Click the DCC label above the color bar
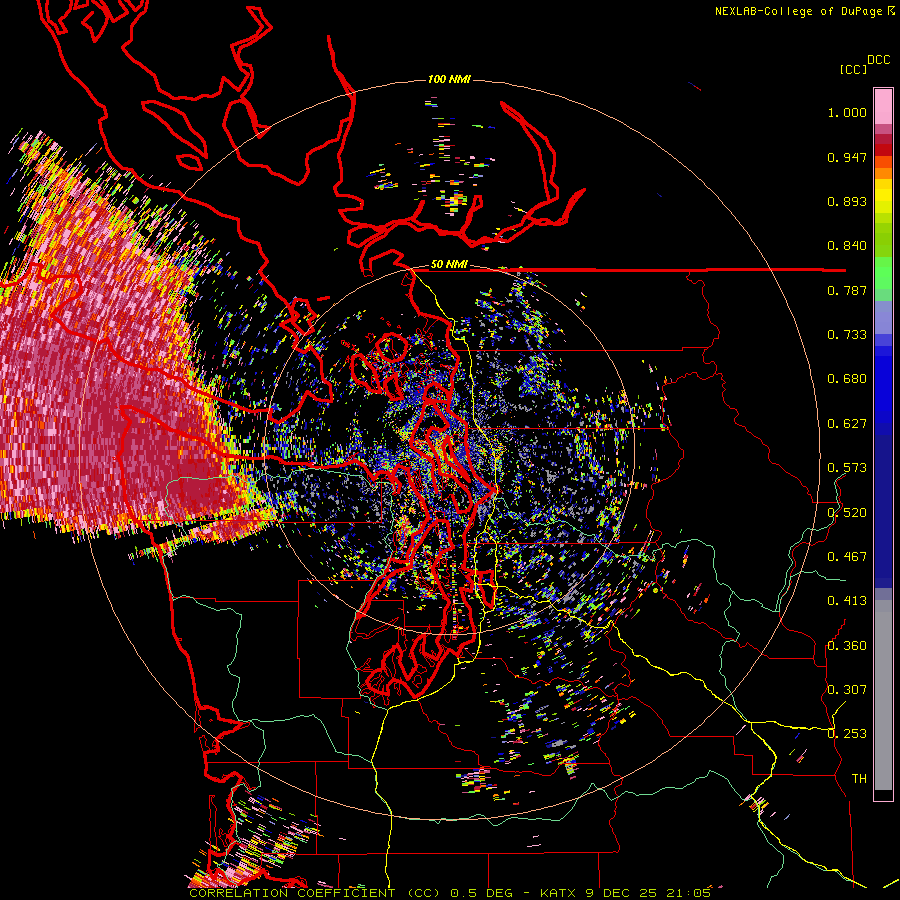The image size is (900, 900). [x=878, y=60]
